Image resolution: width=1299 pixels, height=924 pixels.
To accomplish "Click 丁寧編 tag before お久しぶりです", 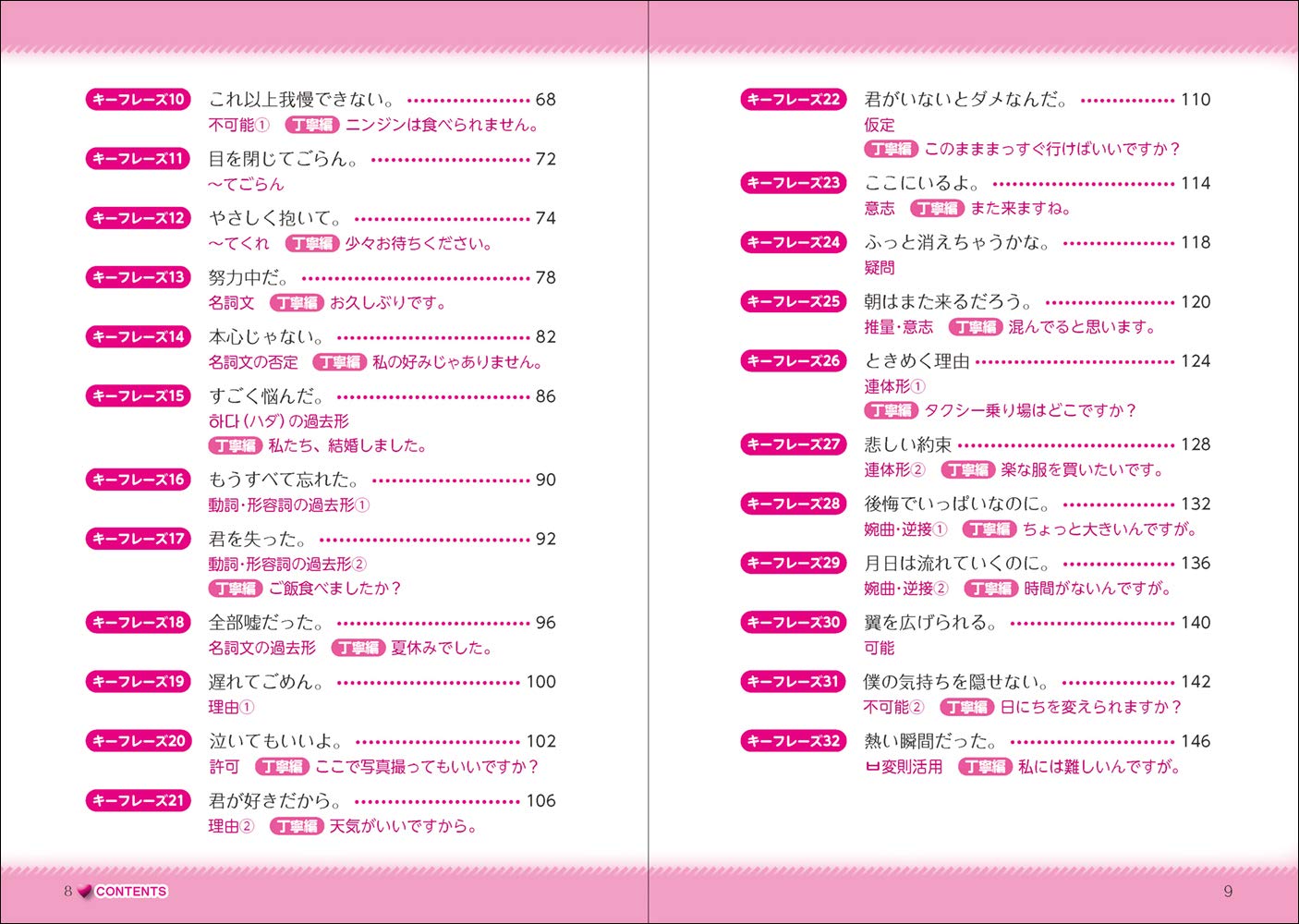I will click(x=297, y=303).
